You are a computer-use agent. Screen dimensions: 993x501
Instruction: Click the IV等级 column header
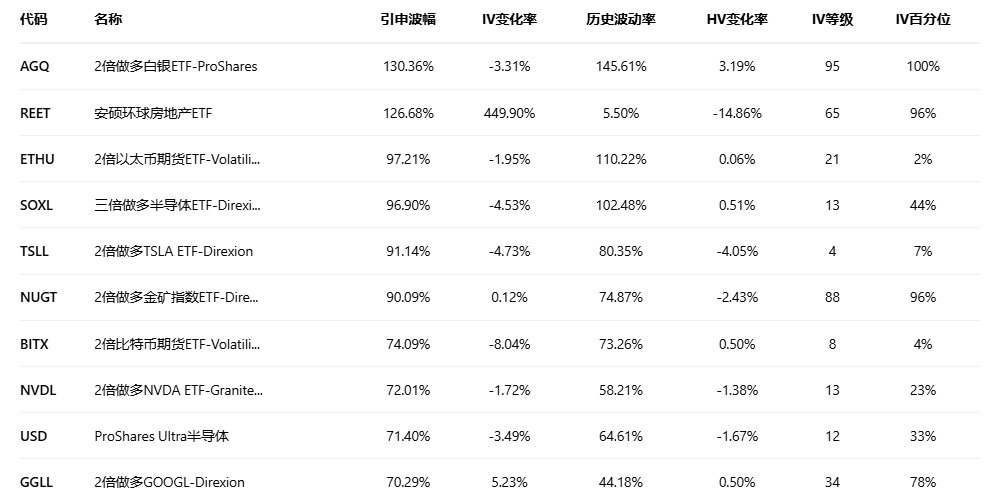click(x=832, y=19)
